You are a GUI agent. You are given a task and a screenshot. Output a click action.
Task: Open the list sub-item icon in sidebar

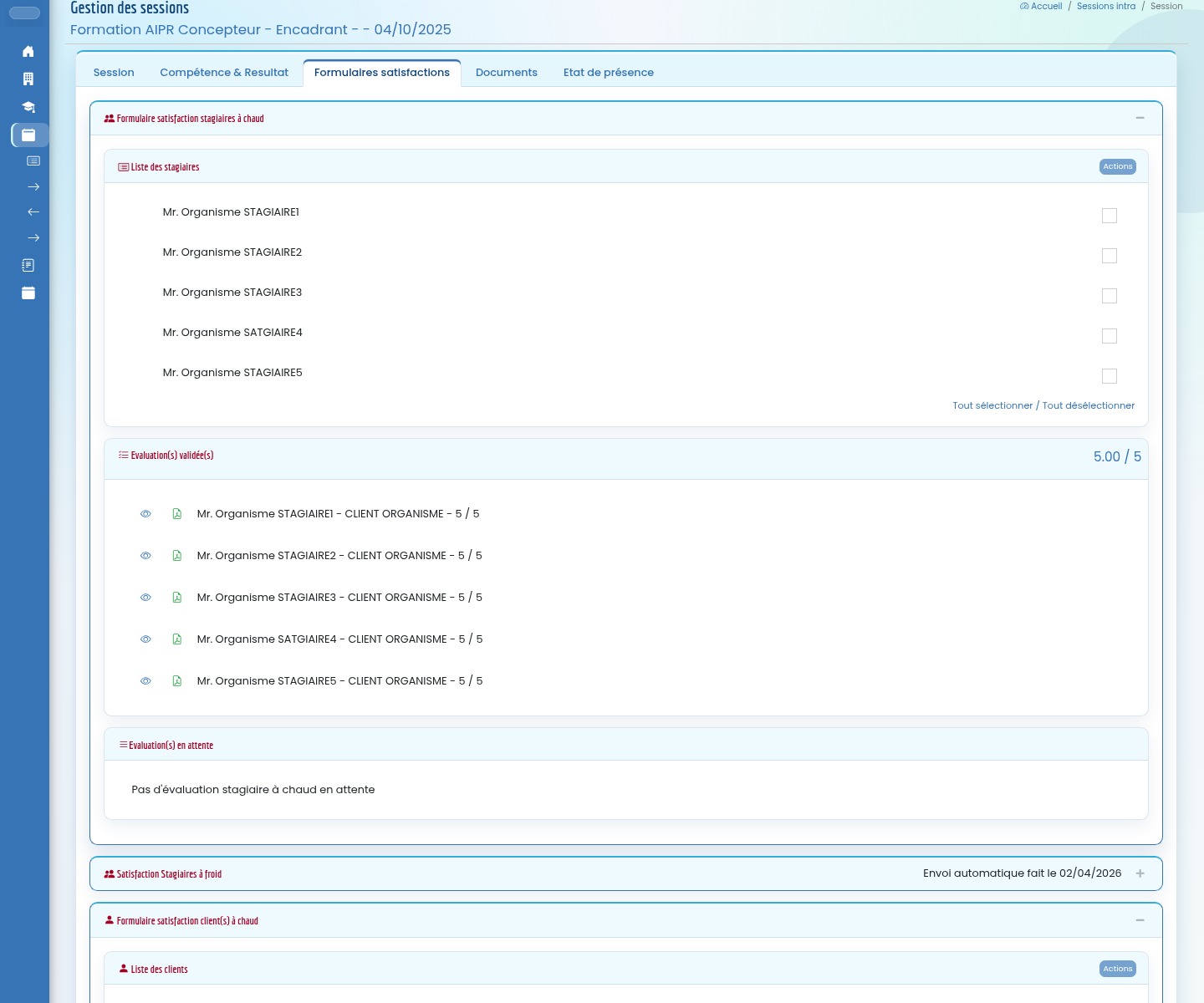33,160
